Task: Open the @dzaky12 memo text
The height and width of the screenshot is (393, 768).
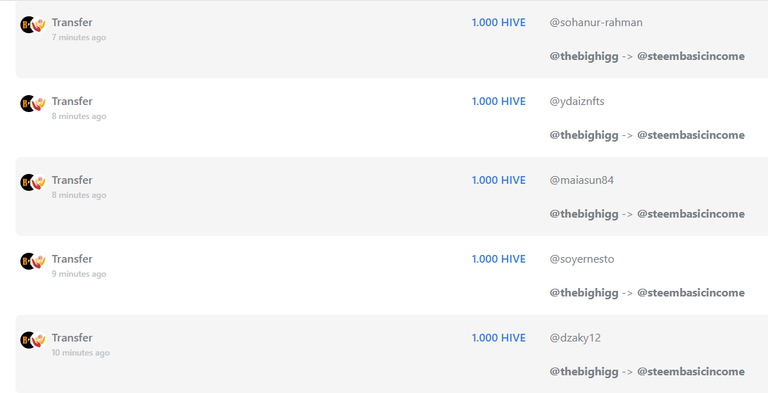Action: click(575, 338)
